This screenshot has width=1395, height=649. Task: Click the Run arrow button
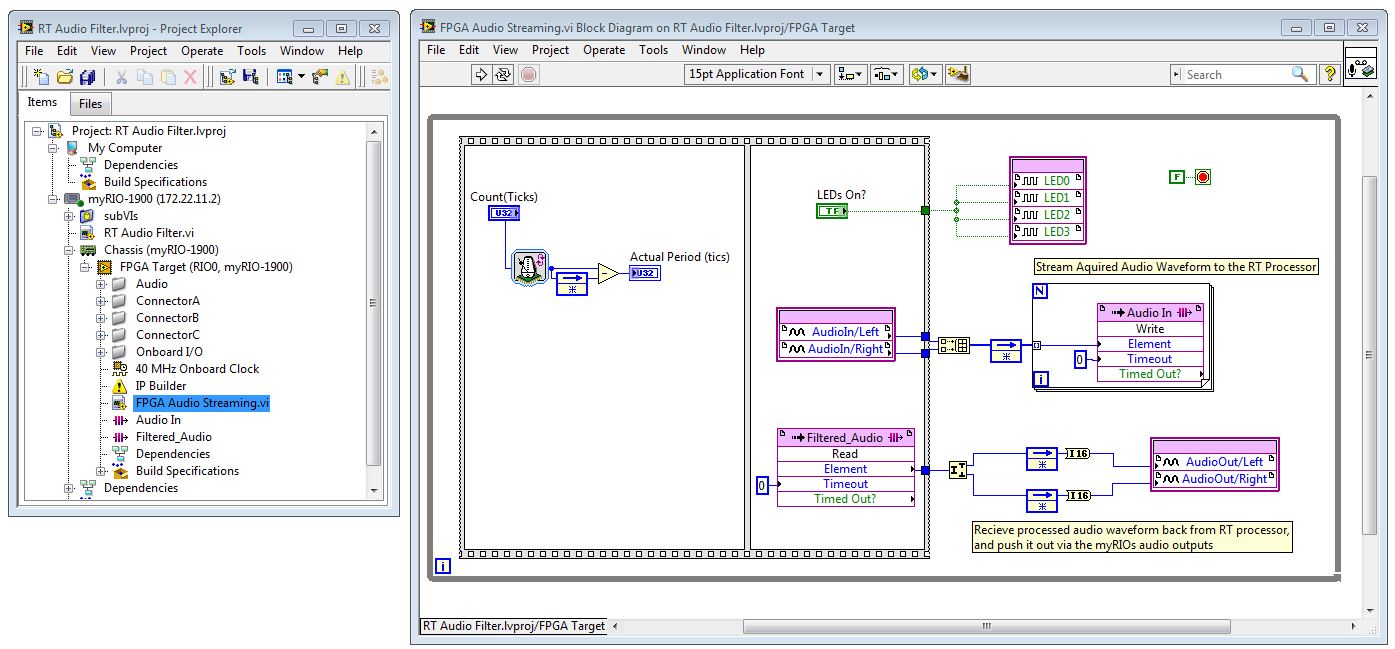(x=481, y=74)
